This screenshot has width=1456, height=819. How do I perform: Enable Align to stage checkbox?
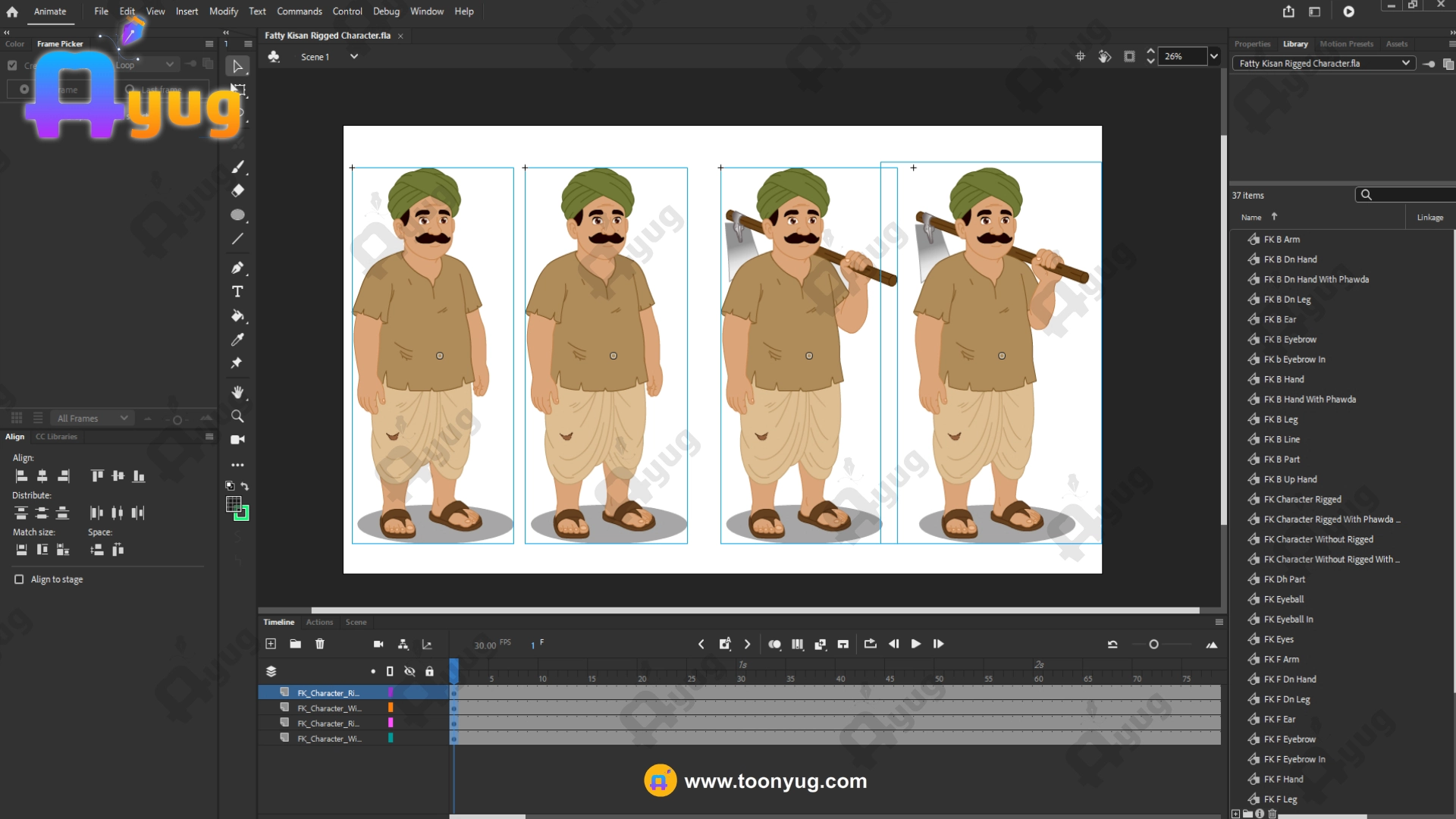click(19, 579)
